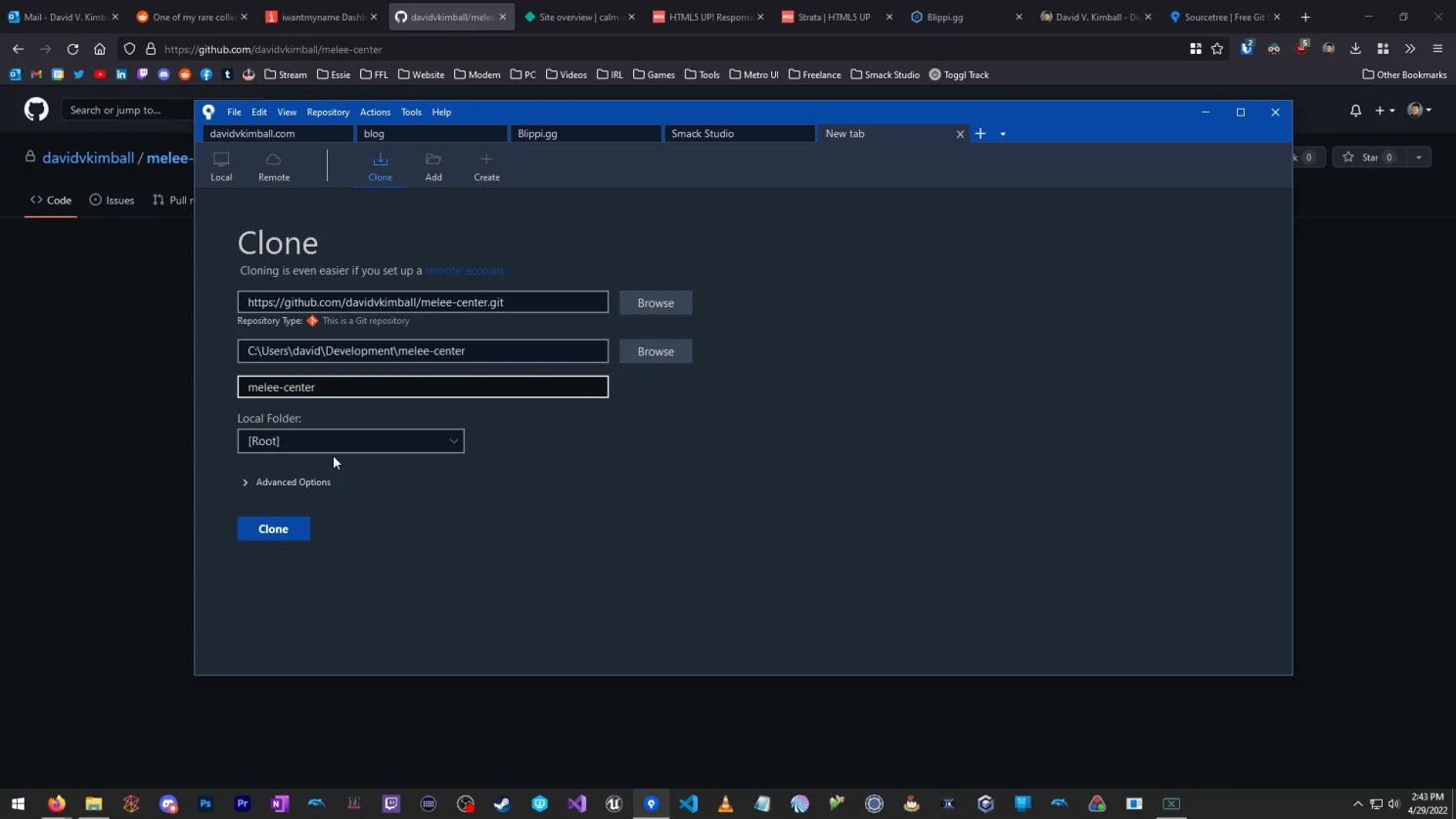
Task: Click the melee-center name input field
Action: tap(423, 387)
